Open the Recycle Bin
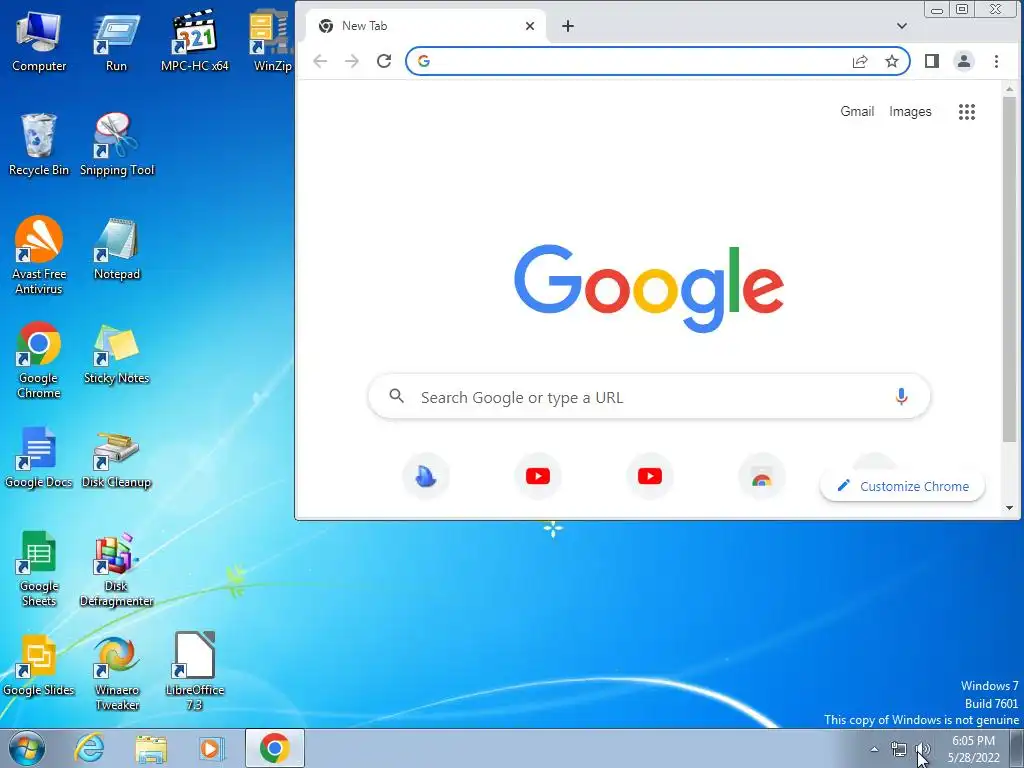This screenshot has height=768, width=1024. pyautogui.click(x=39, y=145)
